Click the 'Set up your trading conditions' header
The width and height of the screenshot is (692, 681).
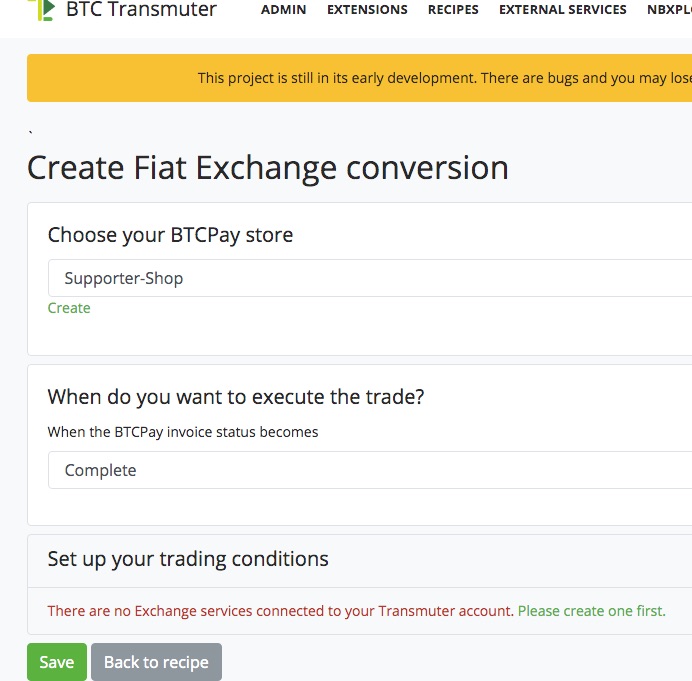click(188, 559)
